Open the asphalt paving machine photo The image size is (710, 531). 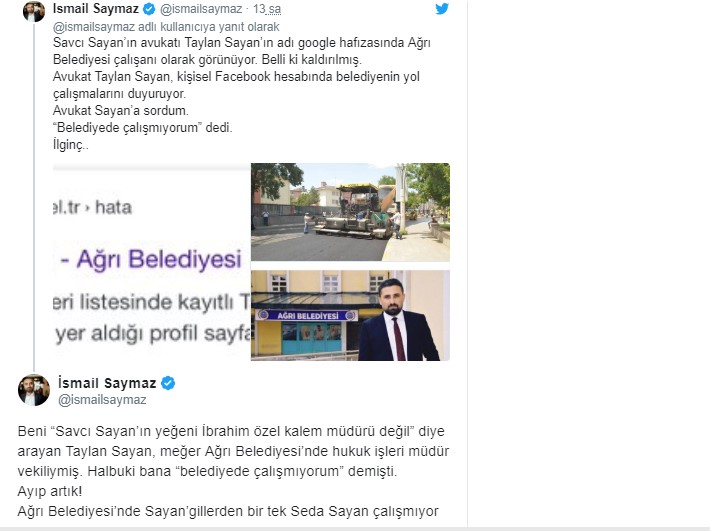350,212
